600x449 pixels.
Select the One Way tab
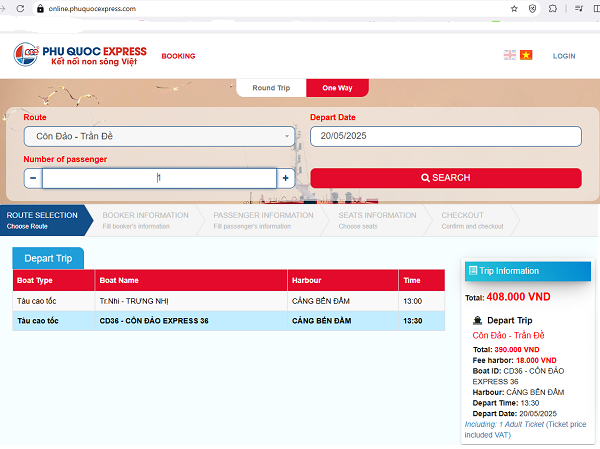pyautogui.click(x=337, y=88)
